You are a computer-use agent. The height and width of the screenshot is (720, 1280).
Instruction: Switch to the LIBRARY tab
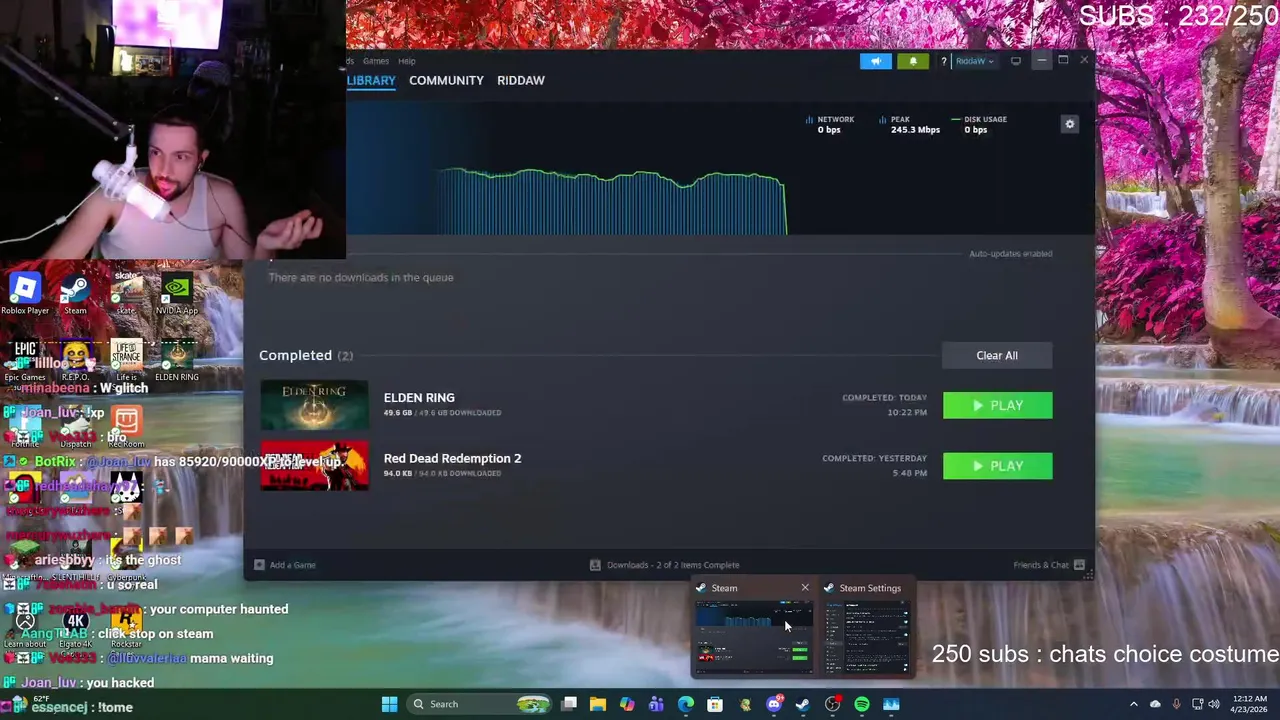(x=371, y=80)
